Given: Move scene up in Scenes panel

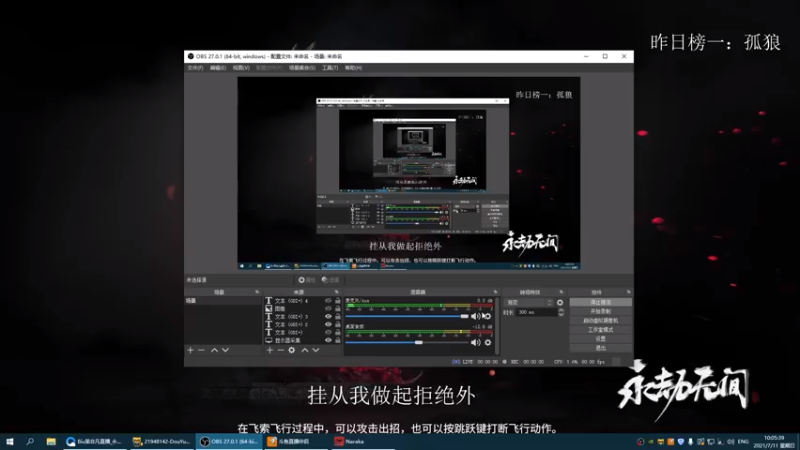Looking at the screenshot, I should click(x=214, y=350).
